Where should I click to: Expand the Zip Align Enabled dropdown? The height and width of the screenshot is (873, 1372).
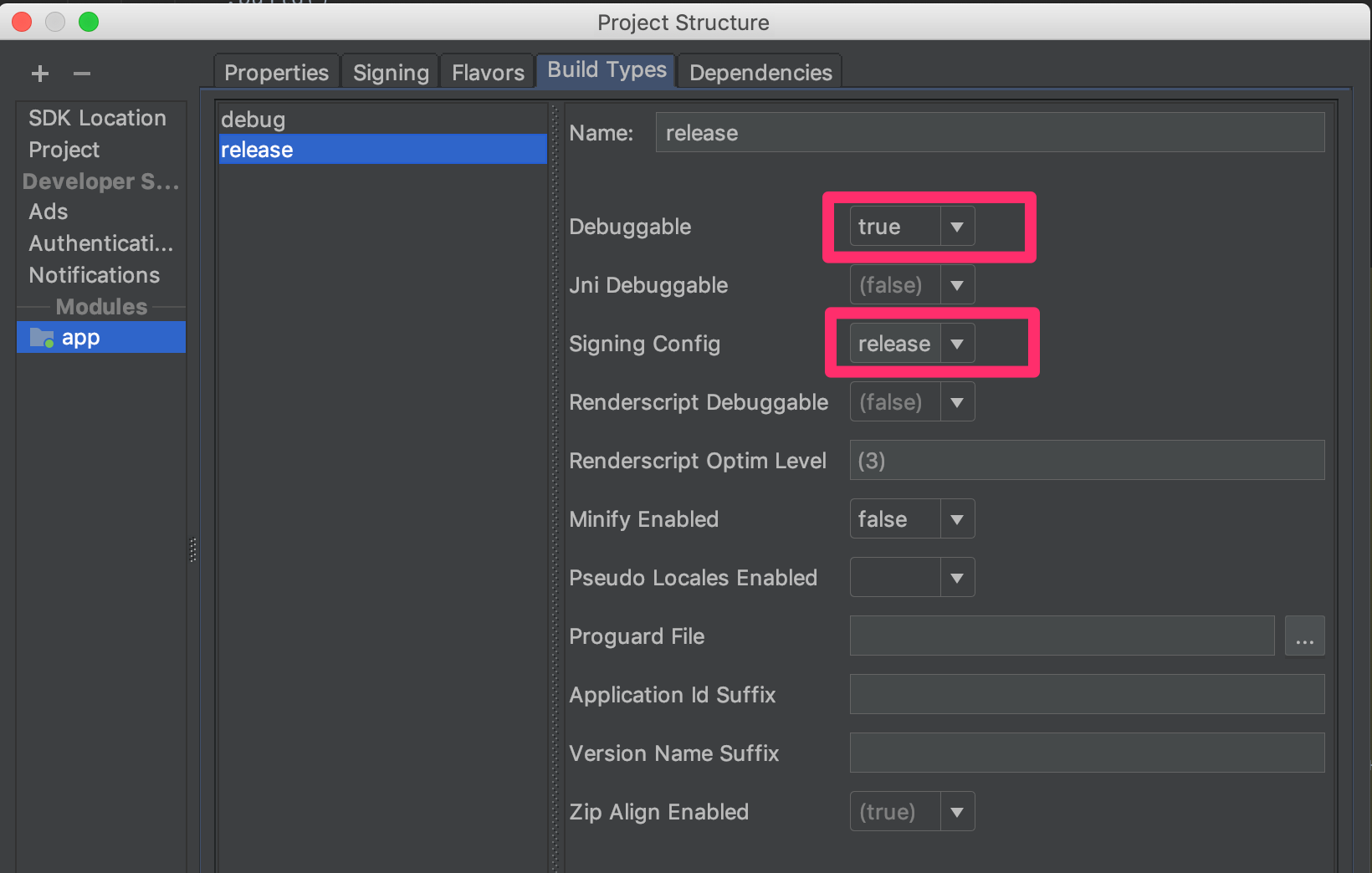coord(956,812)
